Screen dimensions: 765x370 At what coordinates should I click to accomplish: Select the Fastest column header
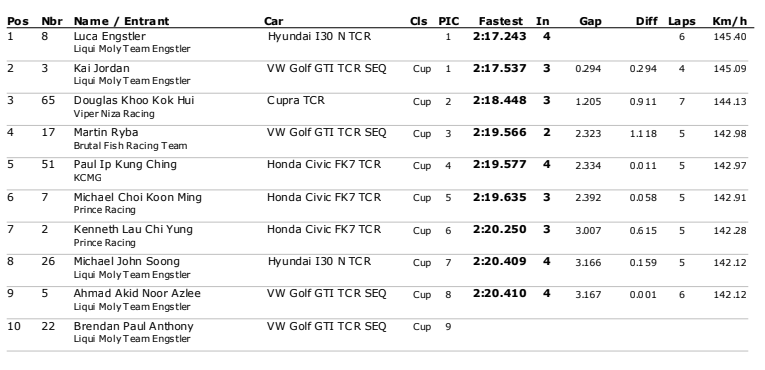[501, 21]
